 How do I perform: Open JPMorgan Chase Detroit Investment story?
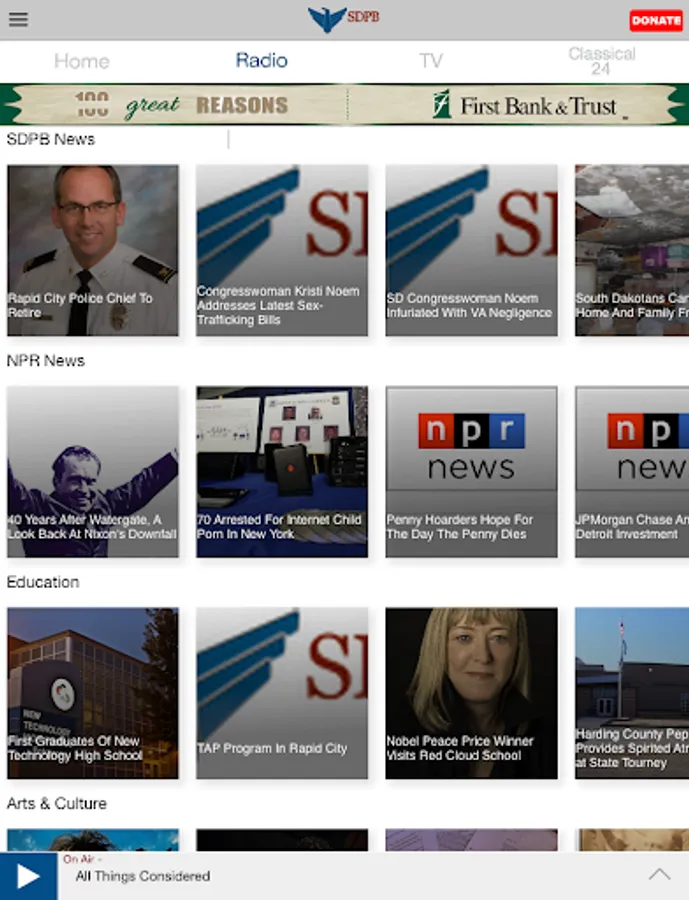(632, 472)
